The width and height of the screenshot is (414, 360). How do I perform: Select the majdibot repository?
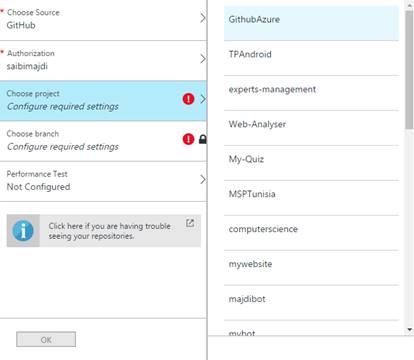click(311, 303)
